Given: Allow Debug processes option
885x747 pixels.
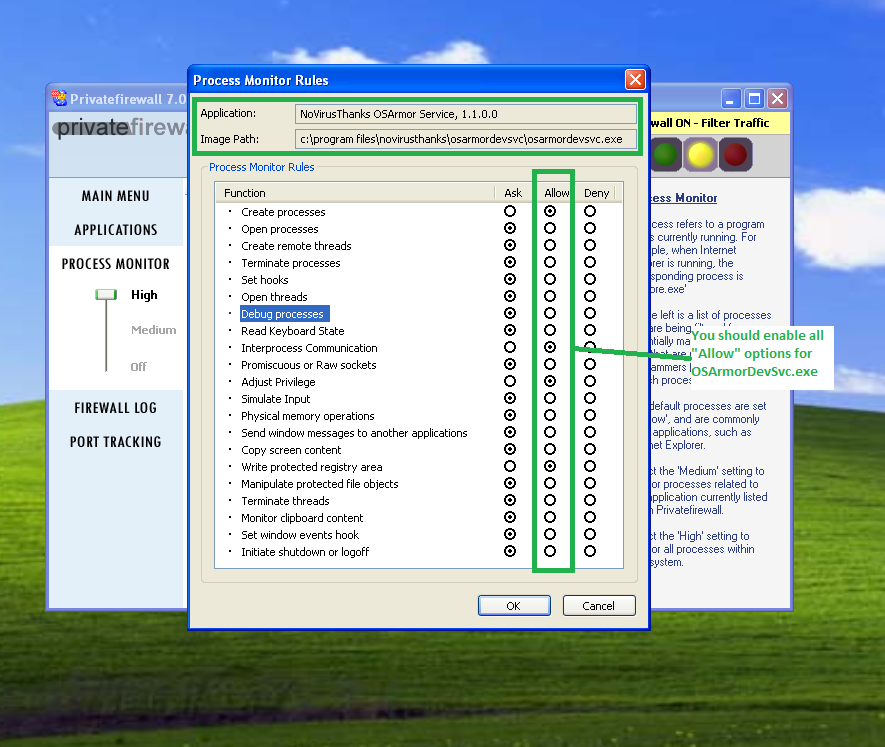Looking at the screenshot, I should [550, 313].
